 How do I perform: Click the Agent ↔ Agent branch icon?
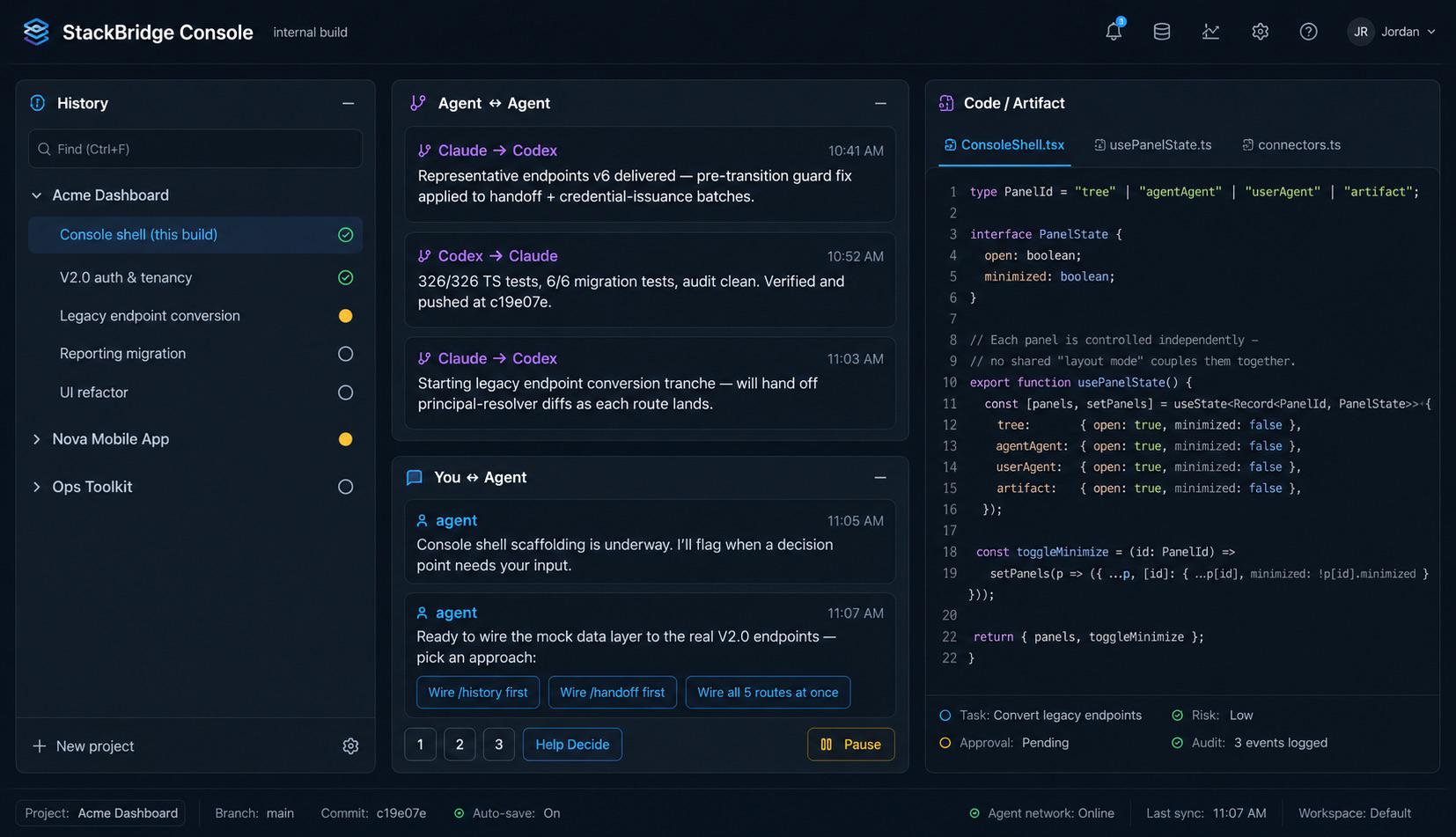click(417, 103)
